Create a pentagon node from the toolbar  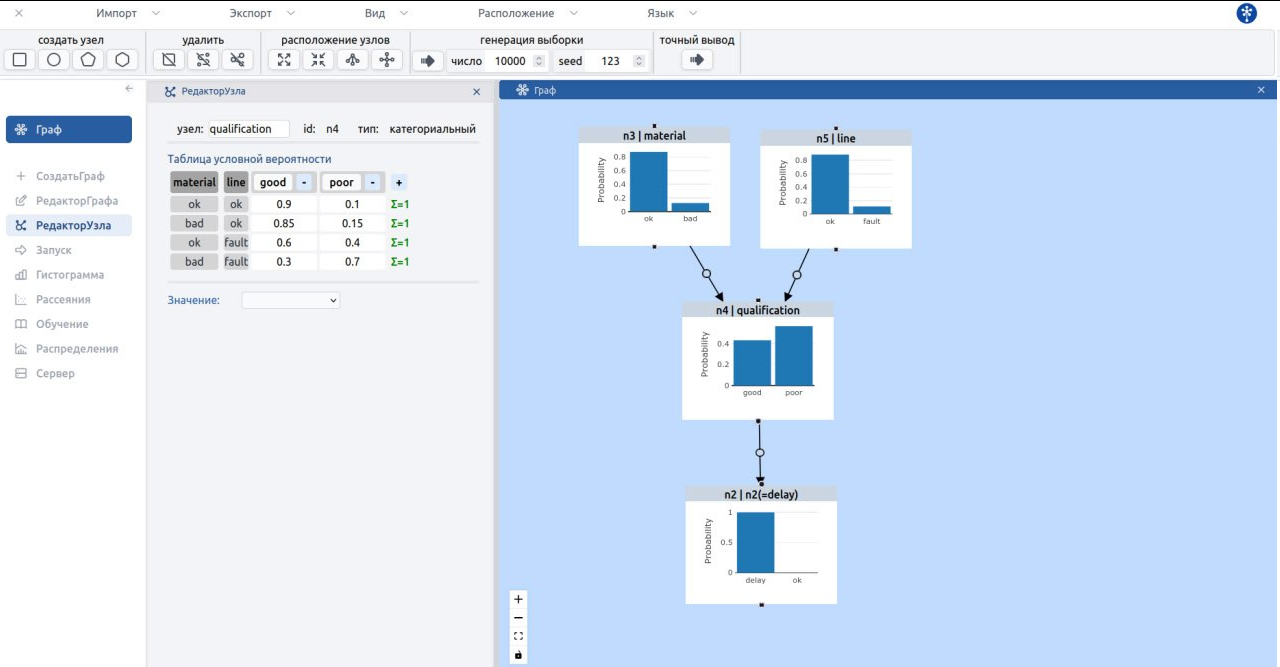[x=88, y=60]
